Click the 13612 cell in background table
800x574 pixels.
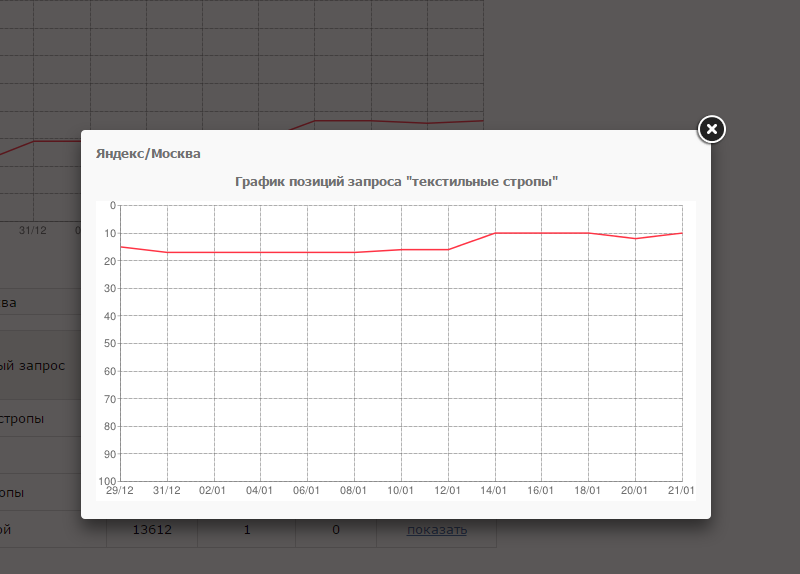[152, 529]
